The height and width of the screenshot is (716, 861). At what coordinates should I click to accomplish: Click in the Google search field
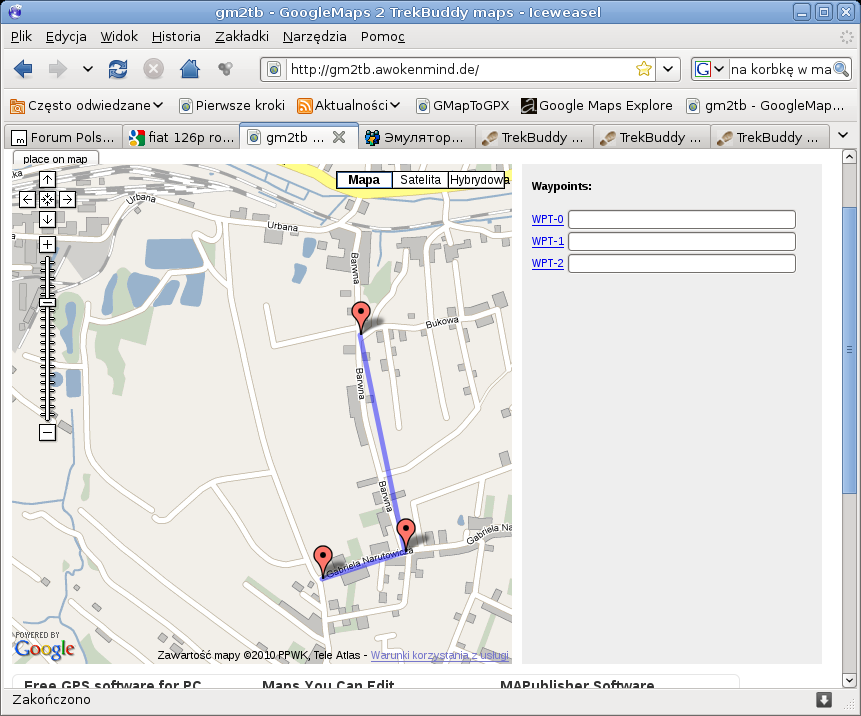click(x=781, y=69)
